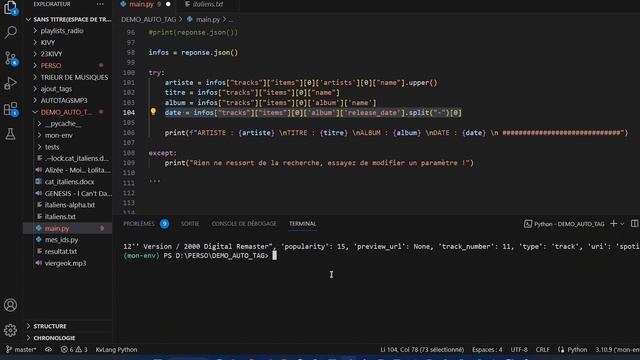This screenshot has height=360, width=640.
Task: Click into the terminal prompt line
Action: 274,256
